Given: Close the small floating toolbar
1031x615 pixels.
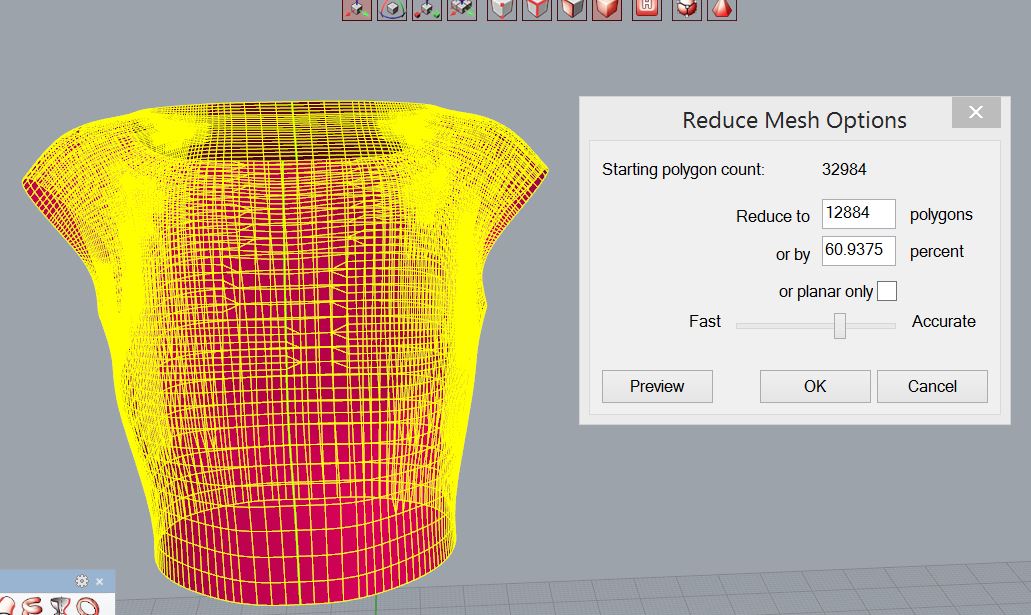Looking at the screenshot, I should (x=99, y=581).
